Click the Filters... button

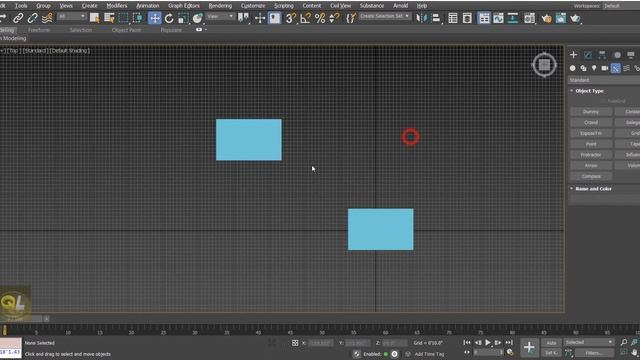(594, 353)
